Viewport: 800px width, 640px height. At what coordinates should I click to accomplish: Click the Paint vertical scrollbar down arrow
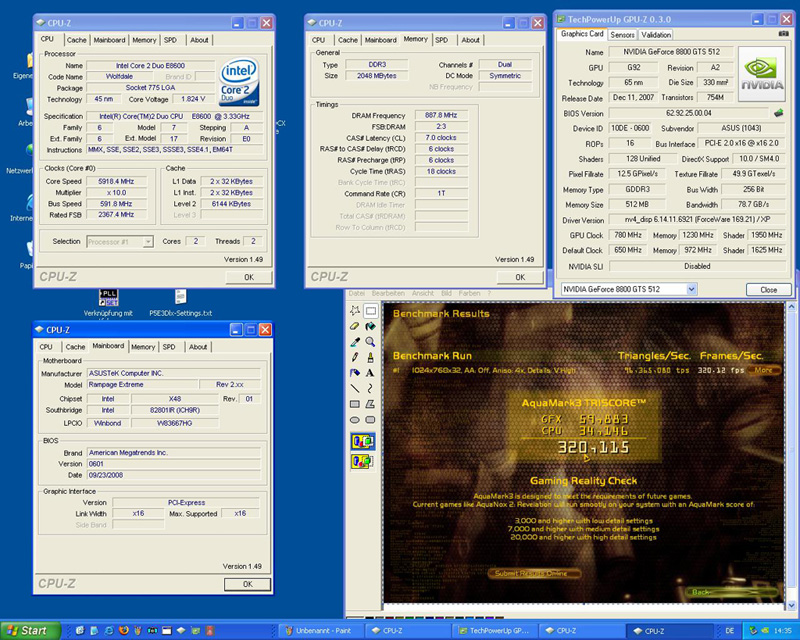coord(791,605)
